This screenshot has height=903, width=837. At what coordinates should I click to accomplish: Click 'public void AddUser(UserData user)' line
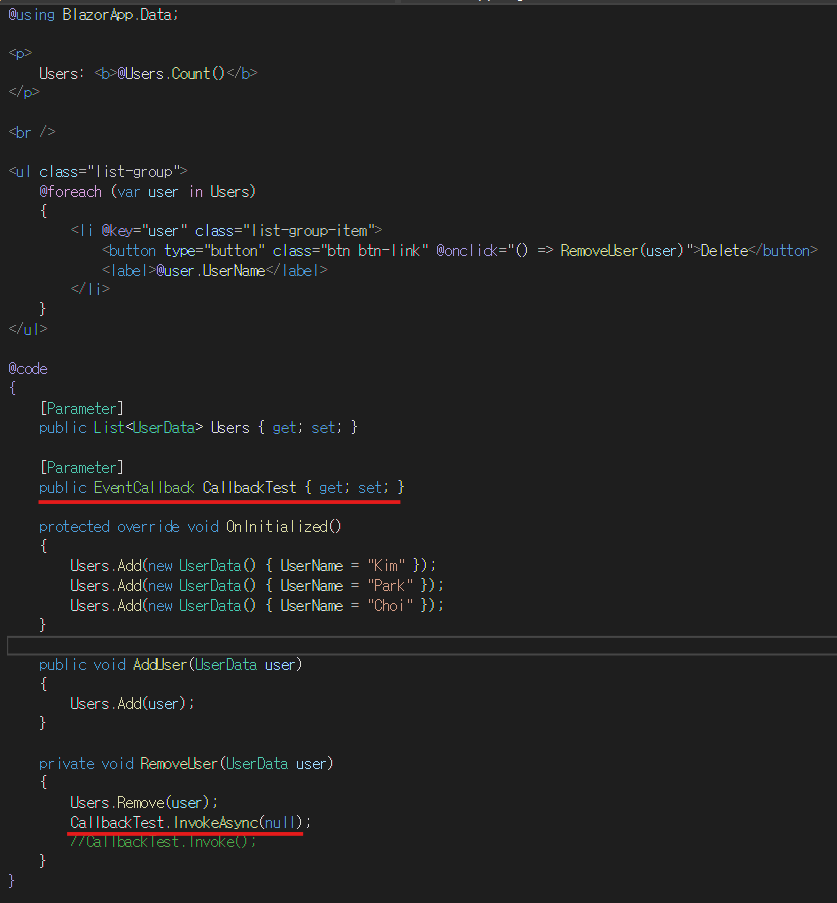tap(171, 665)
